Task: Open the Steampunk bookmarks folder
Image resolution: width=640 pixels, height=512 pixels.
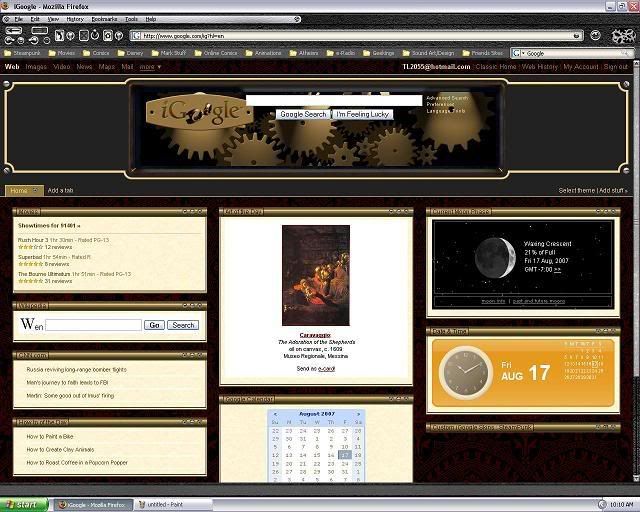Action: [x=22, y=53]
